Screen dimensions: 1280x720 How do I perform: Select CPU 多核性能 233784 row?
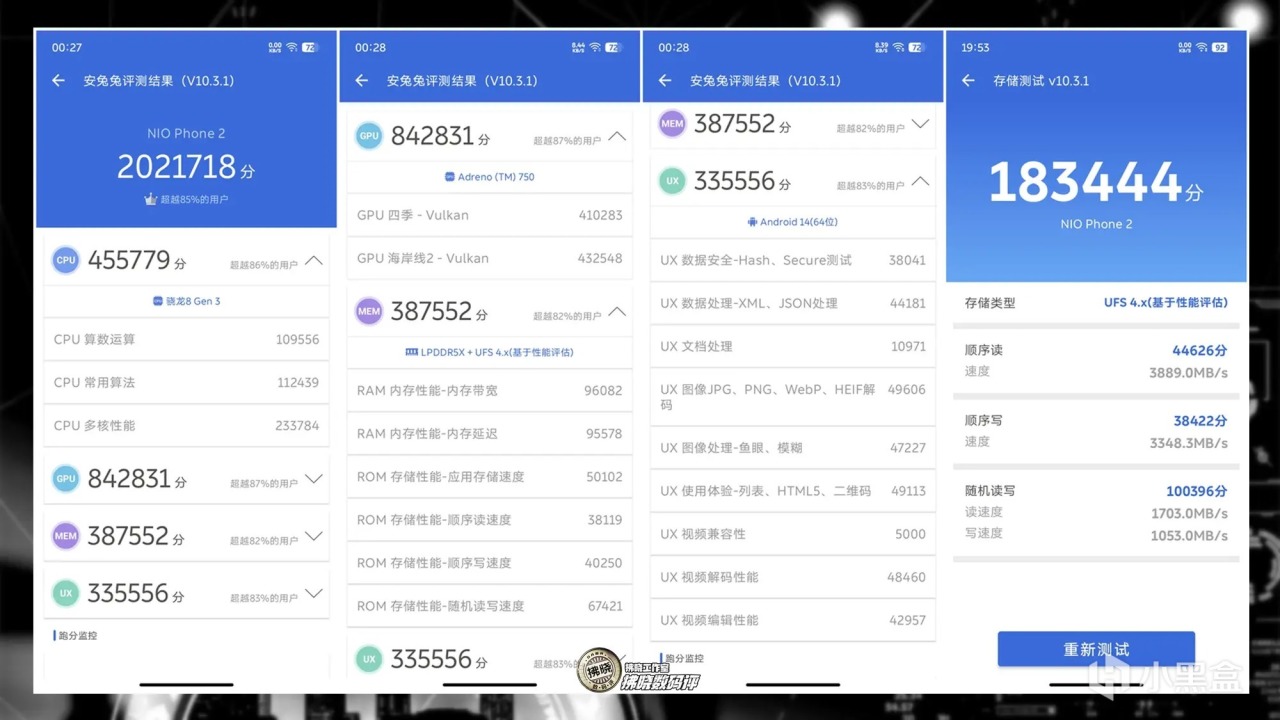pos(187,425)
